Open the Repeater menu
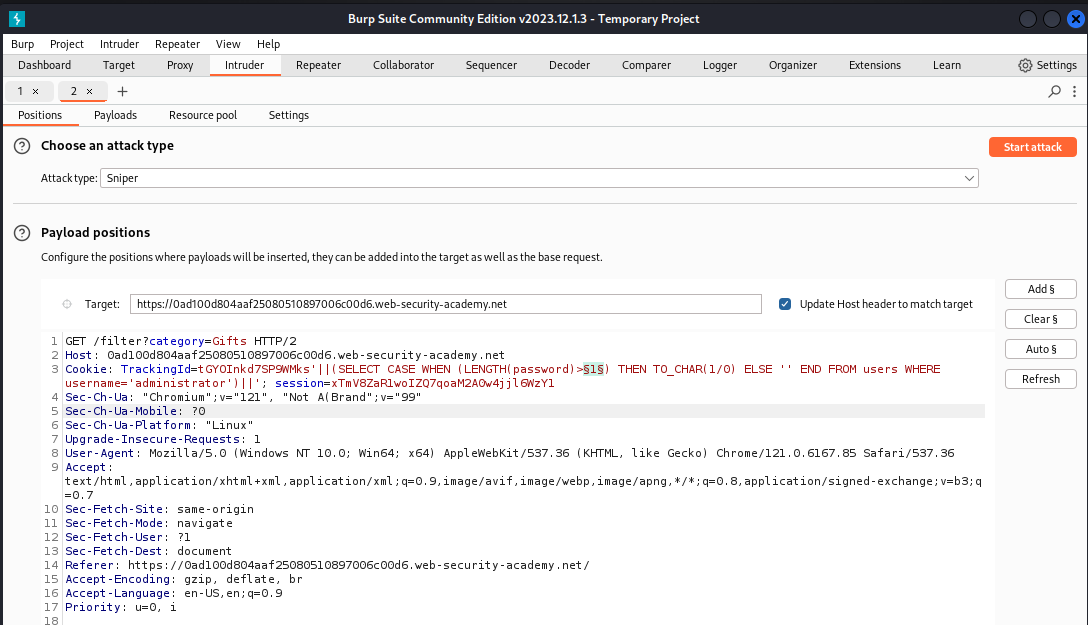This screenshot has height=625, width=1088. click(x=177, y=44)
